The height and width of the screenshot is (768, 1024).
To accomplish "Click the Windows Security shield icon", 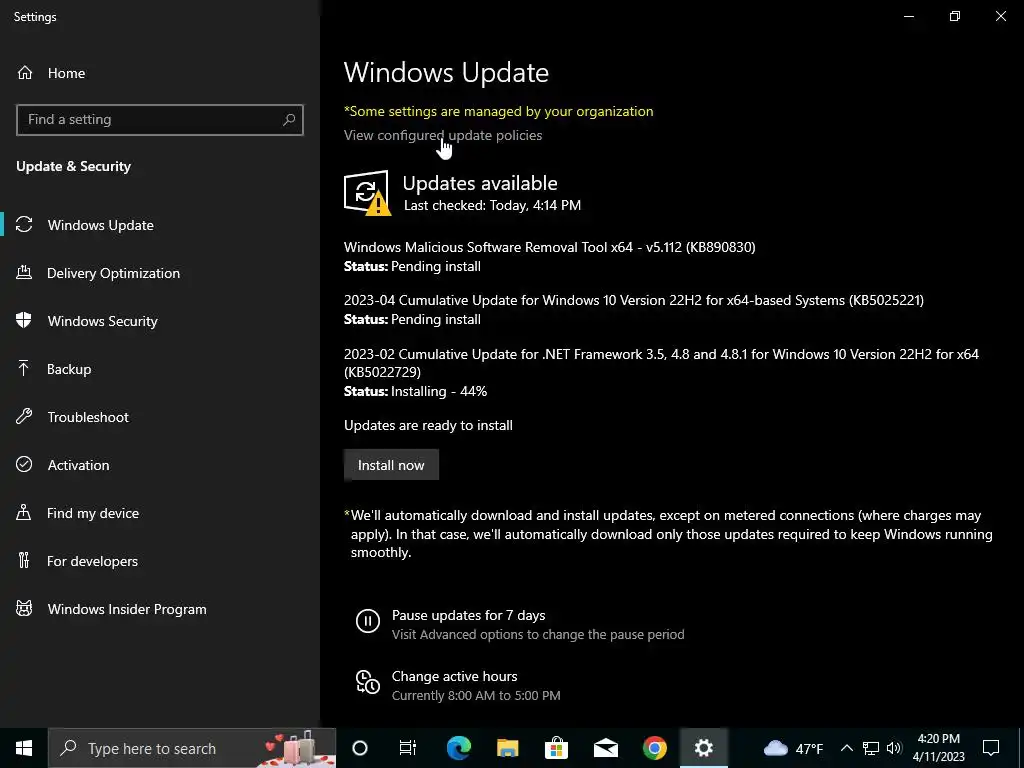I will 24,321.
